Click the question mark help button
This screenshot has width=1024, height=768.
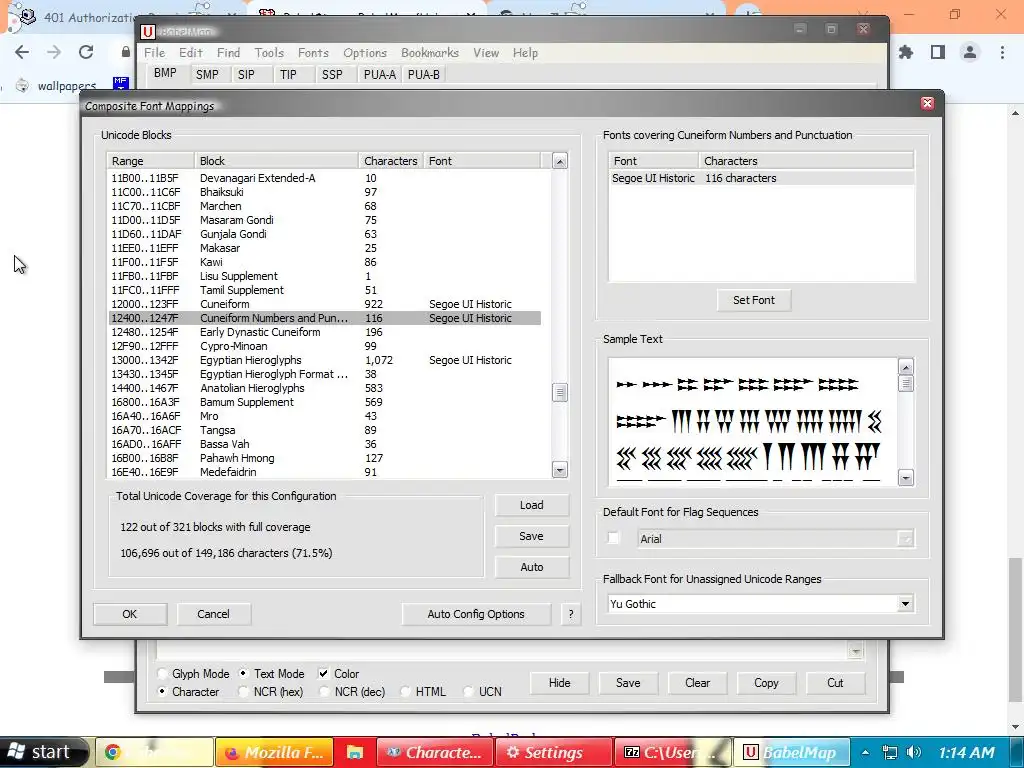[x=571, y=614]
